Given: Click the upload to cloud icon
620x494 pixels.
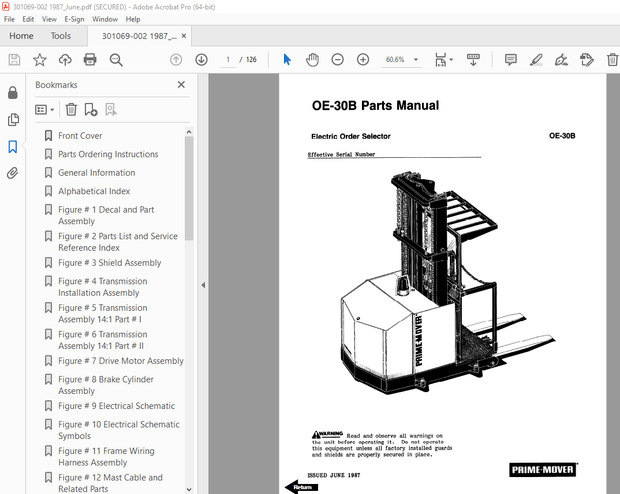Looking at the screenshot, I should (65, 60).
